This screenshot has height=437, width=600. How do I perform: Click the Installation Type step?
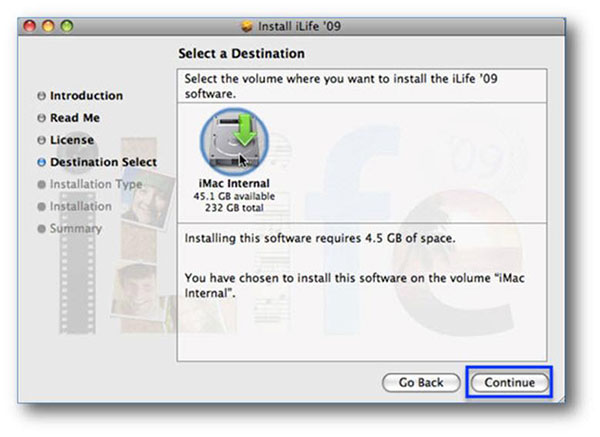point(96,184)
